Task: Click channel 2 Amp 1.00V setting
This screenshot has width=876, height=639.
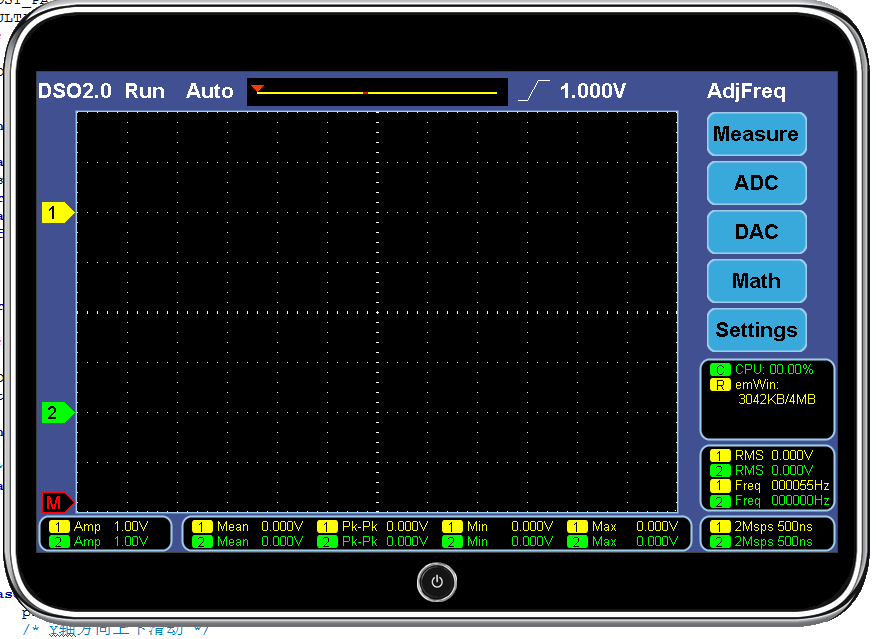Action: click(111, 542)
